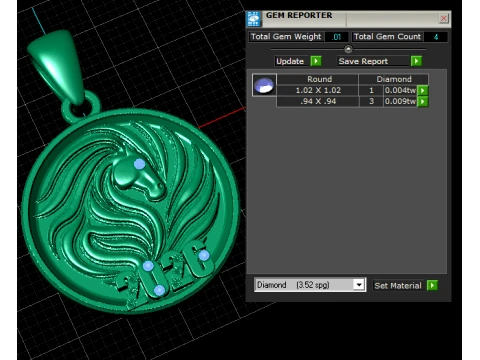Image resolution: width=480 pixels, height=360 pixels.
Task: Select the round gem thumbnail icon
Action: pyautogui.click(x=264, y=85)
